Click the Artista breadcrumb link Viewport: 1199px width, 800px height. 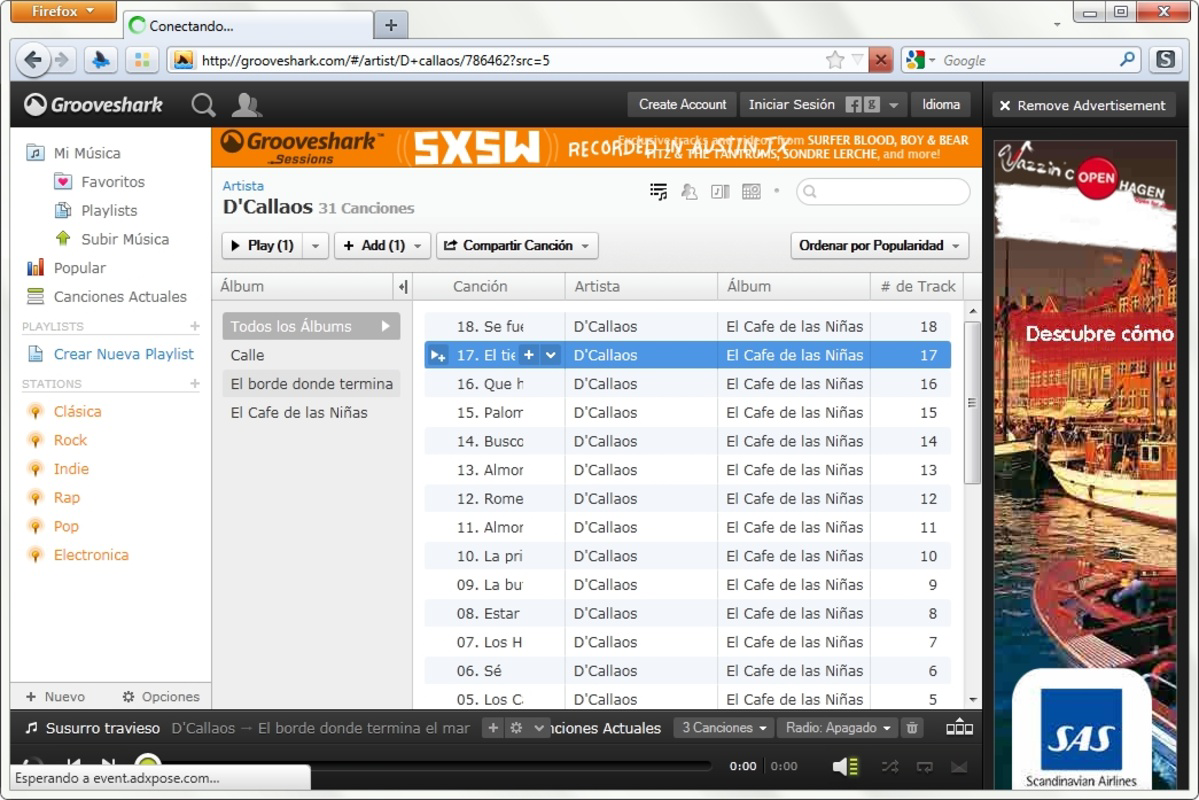pos(243,186)
